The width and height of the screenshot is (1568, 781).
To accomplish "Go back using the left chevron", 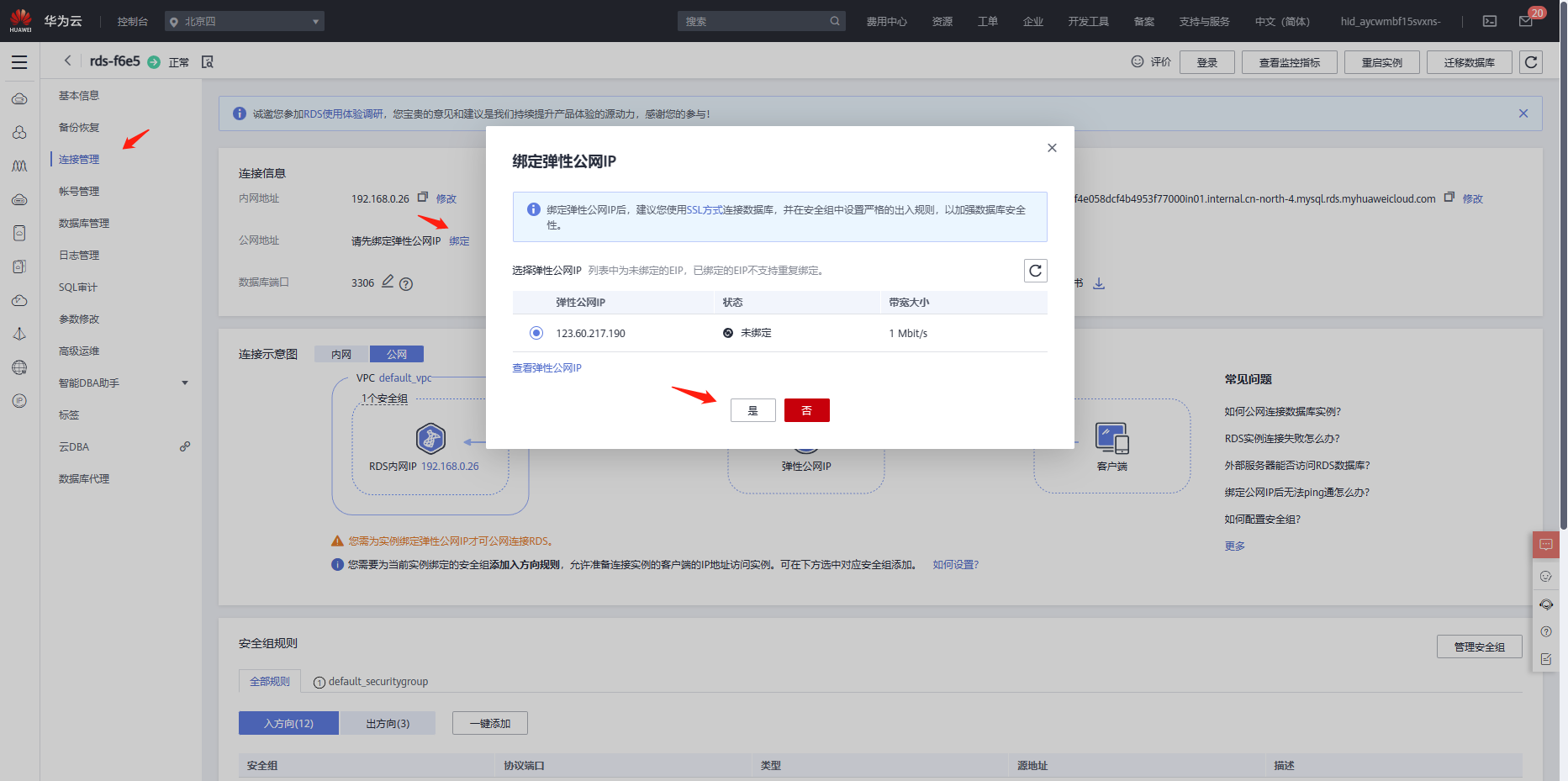I will [x=67, y=61].
